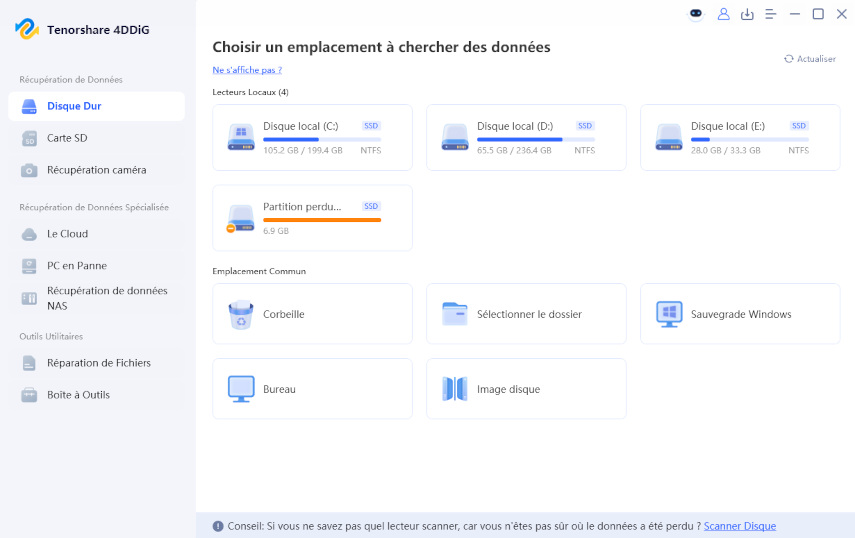Click the NAS storage icon
The width and height of the screenshot is (855, 538).
(x=29, y=298)
